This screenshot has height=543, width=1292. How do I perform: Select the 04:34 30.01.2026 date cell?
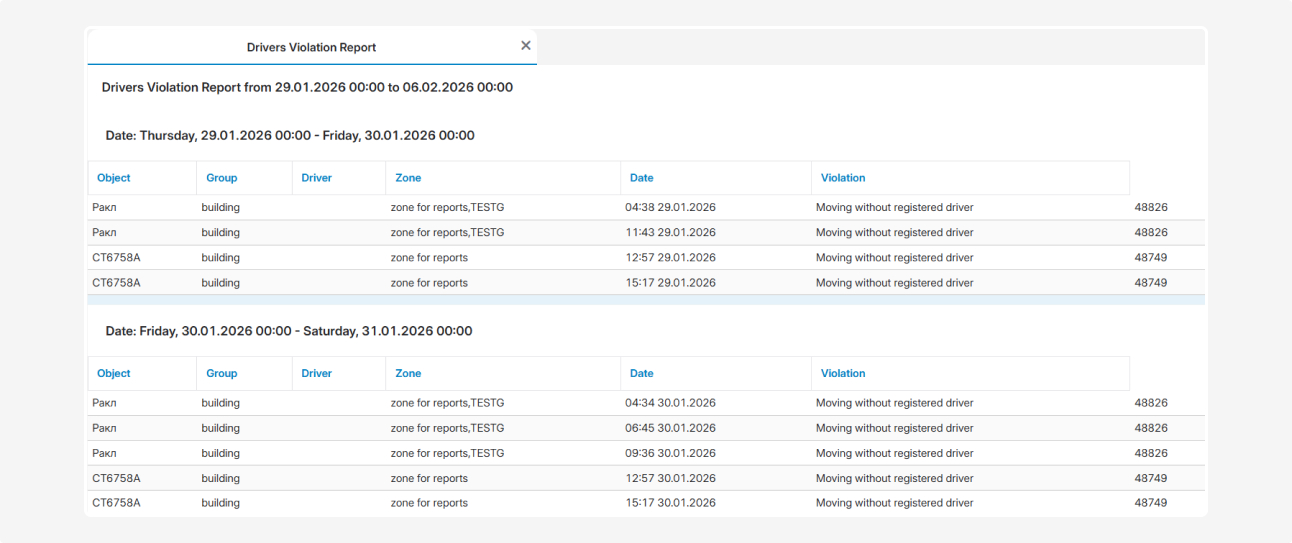(x=670, y=403)
